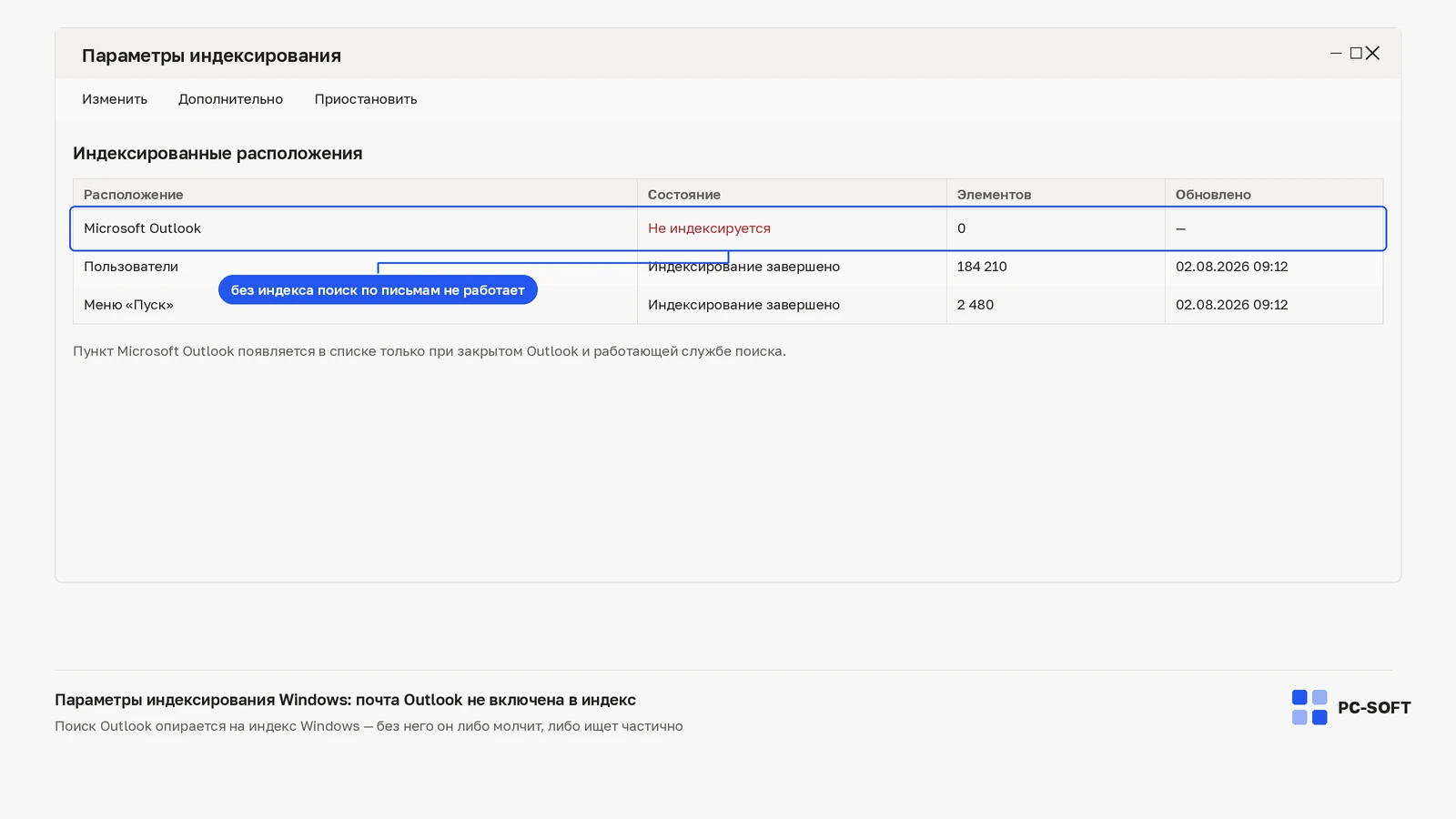Screen dimensions: 1456x819
Task: Minimize the Параметры индексирования window
Action: pos(1336,54)
